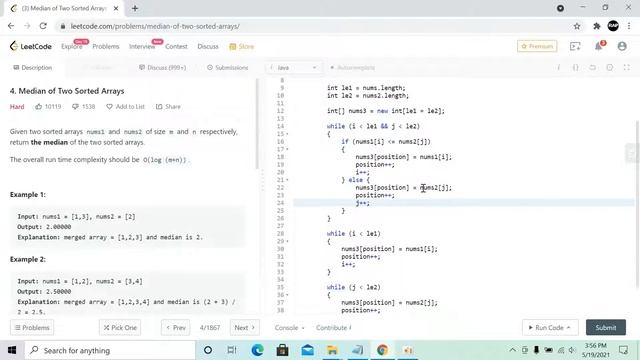
Task: Open a new browser tab
Action: (x=135, y=8)
